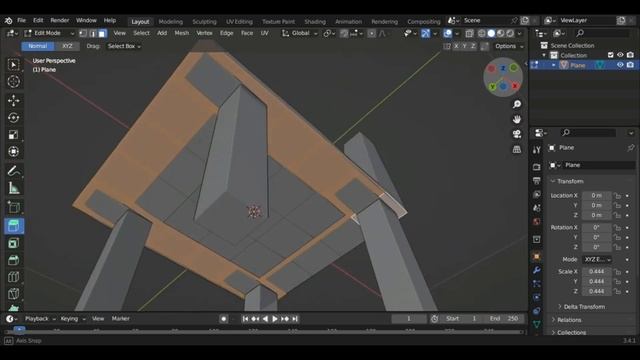
Task: Hide Collection in viewport via eye icon
Action: 620,55
